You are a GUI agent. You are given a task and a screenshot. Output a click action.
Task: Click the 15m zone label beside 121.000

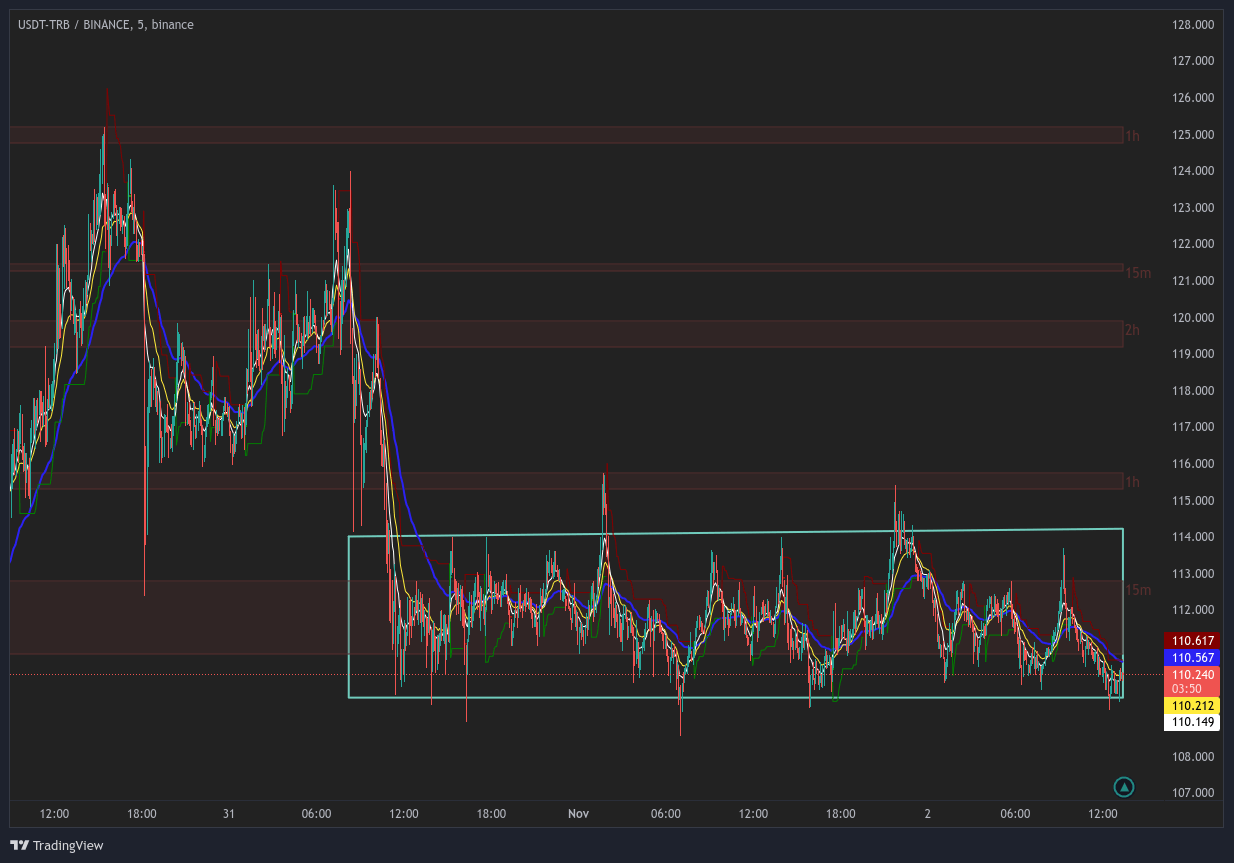(1138, 273)
